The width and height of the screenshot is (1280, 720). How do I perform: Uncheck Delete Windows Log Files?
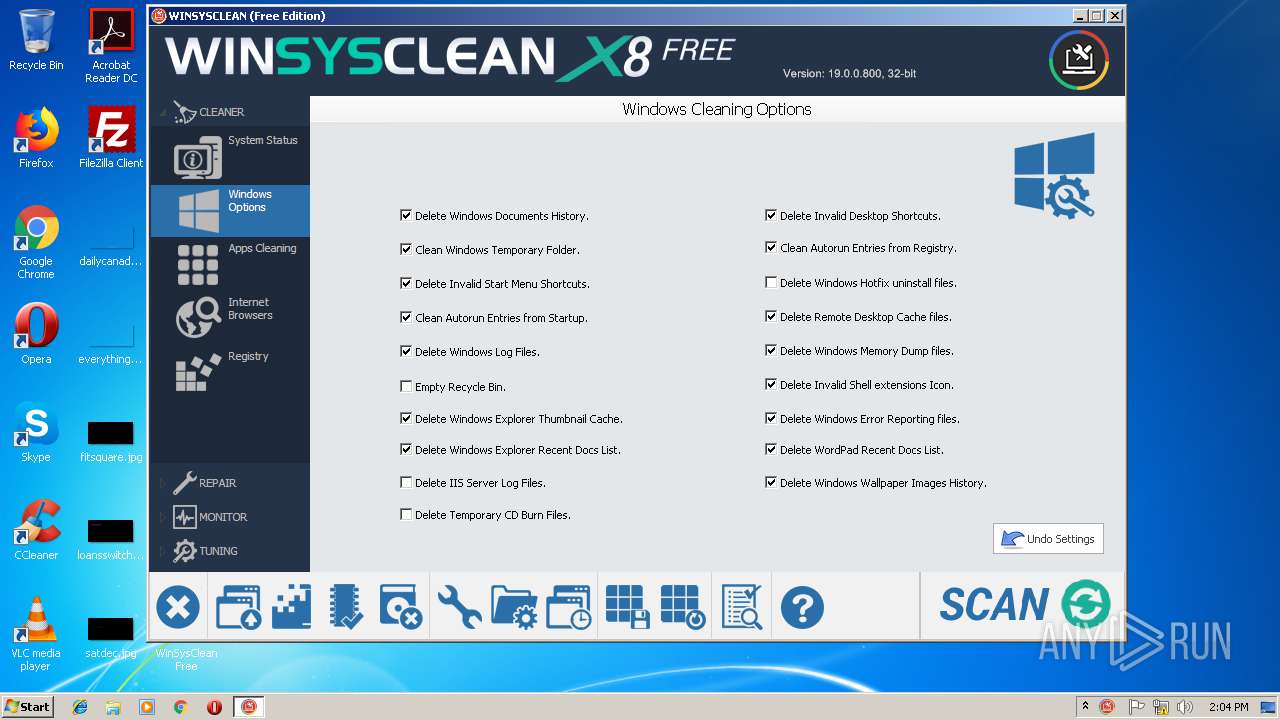[x=406, y=351]
